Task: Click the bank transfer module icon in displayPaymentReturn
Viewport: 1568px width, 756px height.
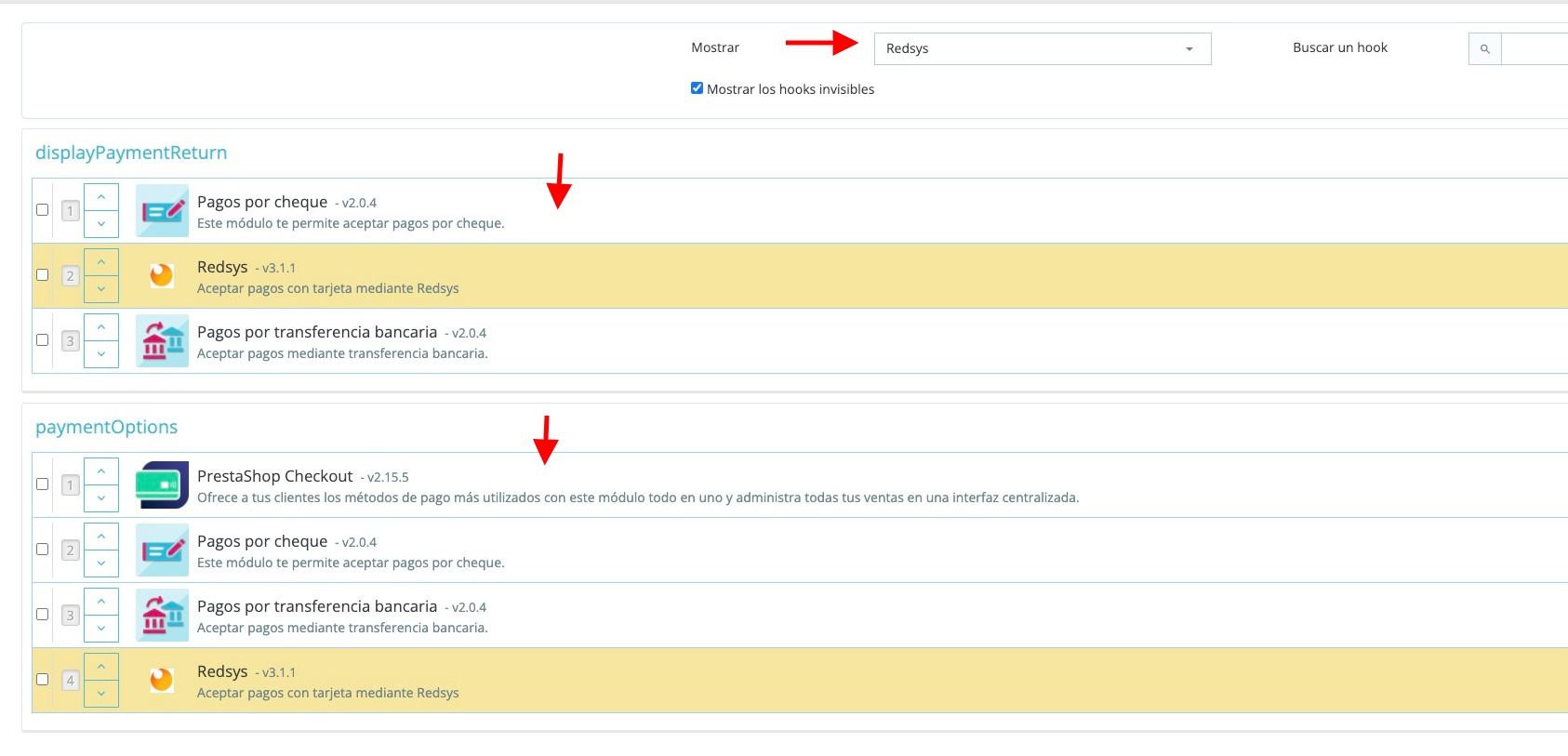Action: (x=162, y=340)
